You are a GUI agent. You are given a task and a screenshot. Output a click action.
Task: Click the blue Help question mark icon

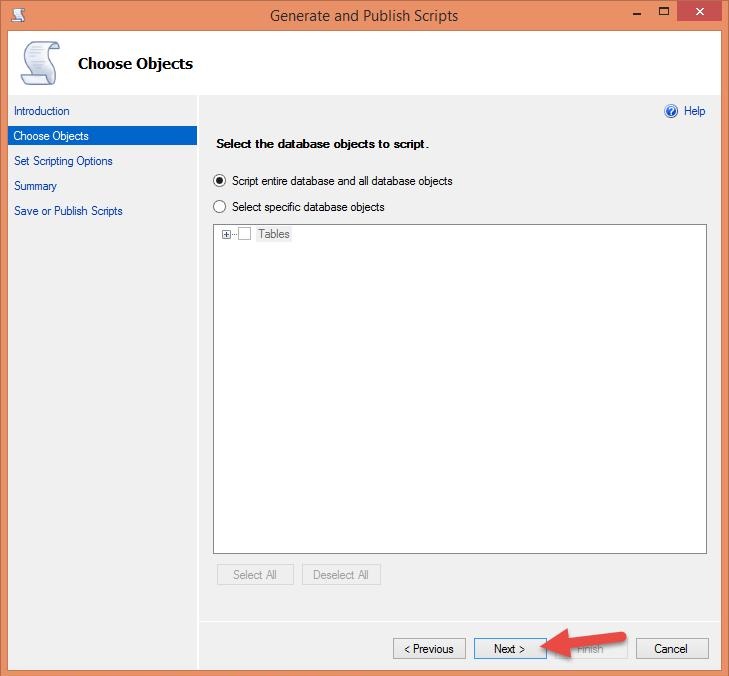click(x=671, y=111)
